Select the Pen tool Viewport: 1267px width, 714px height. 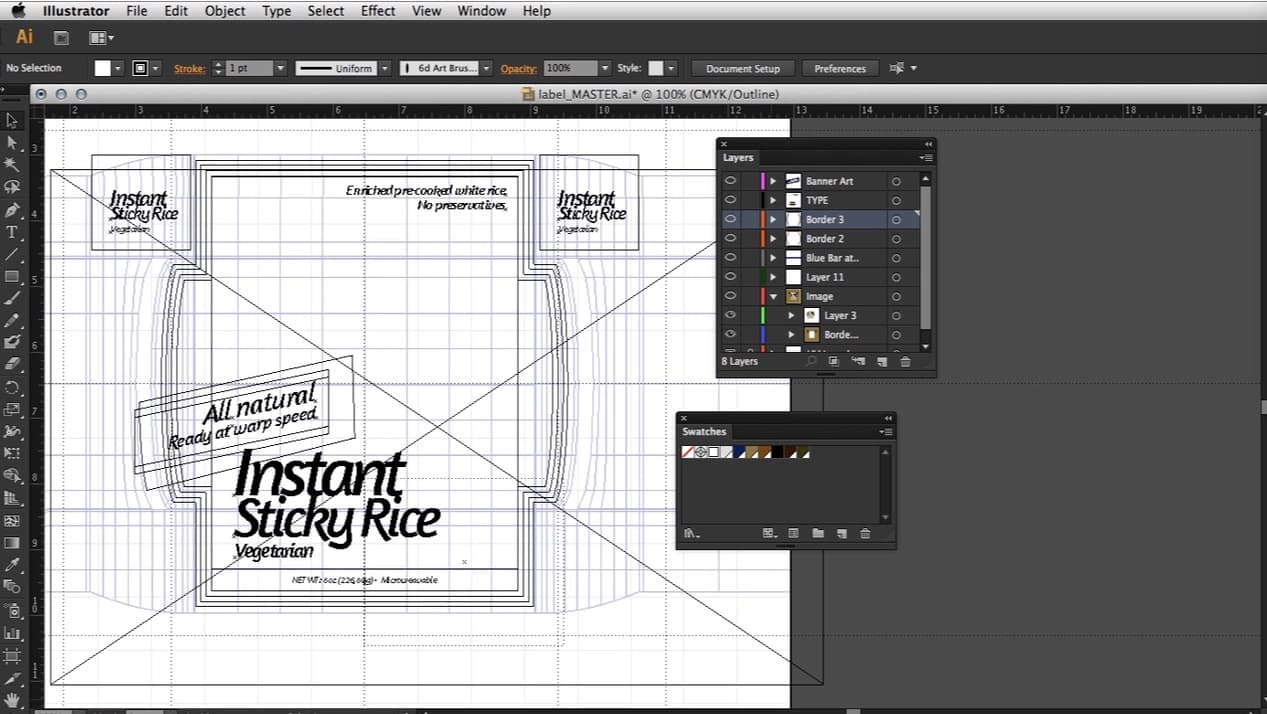point(12,210)
